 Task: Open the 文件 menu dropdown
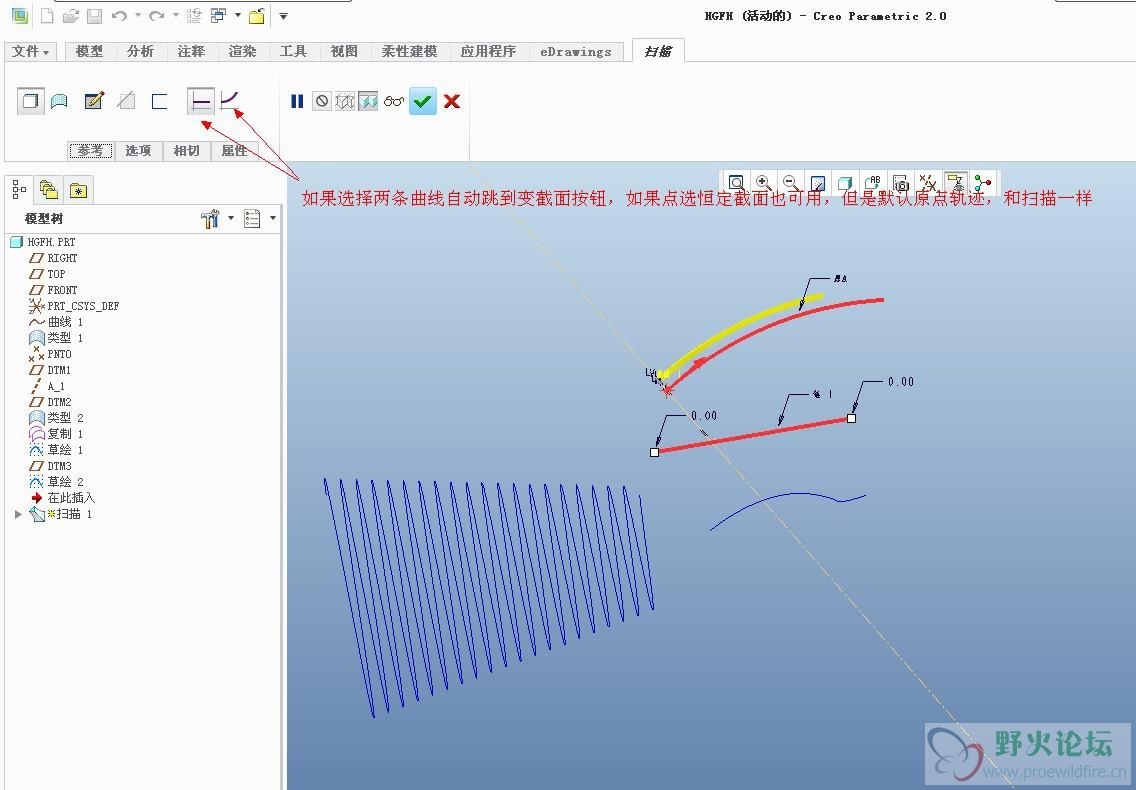pyautogui.click(x=30, y=51)
